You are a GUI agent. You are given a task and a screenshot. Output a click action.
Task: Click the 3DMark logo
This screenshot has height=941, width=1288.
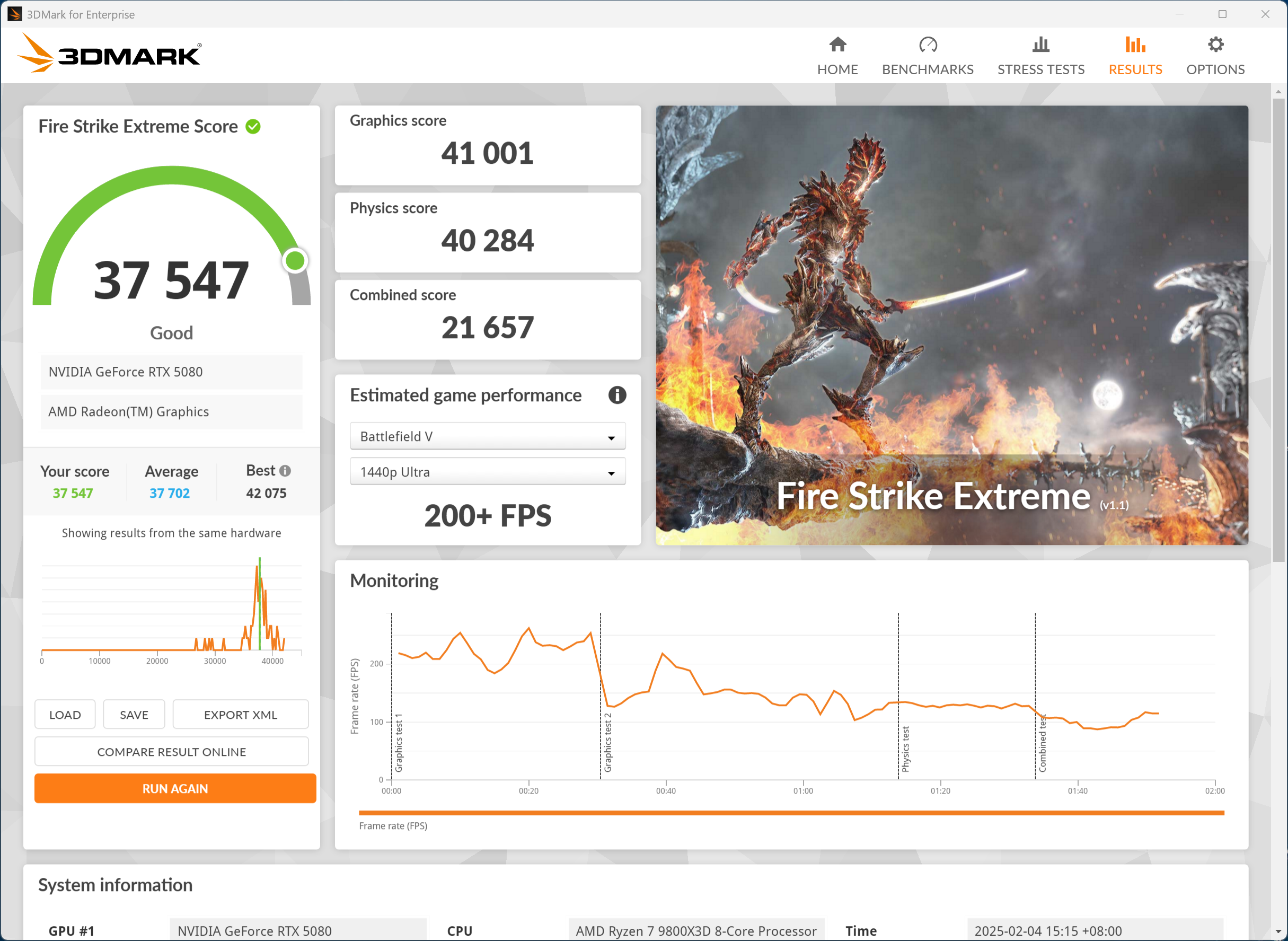click(109, 53)
